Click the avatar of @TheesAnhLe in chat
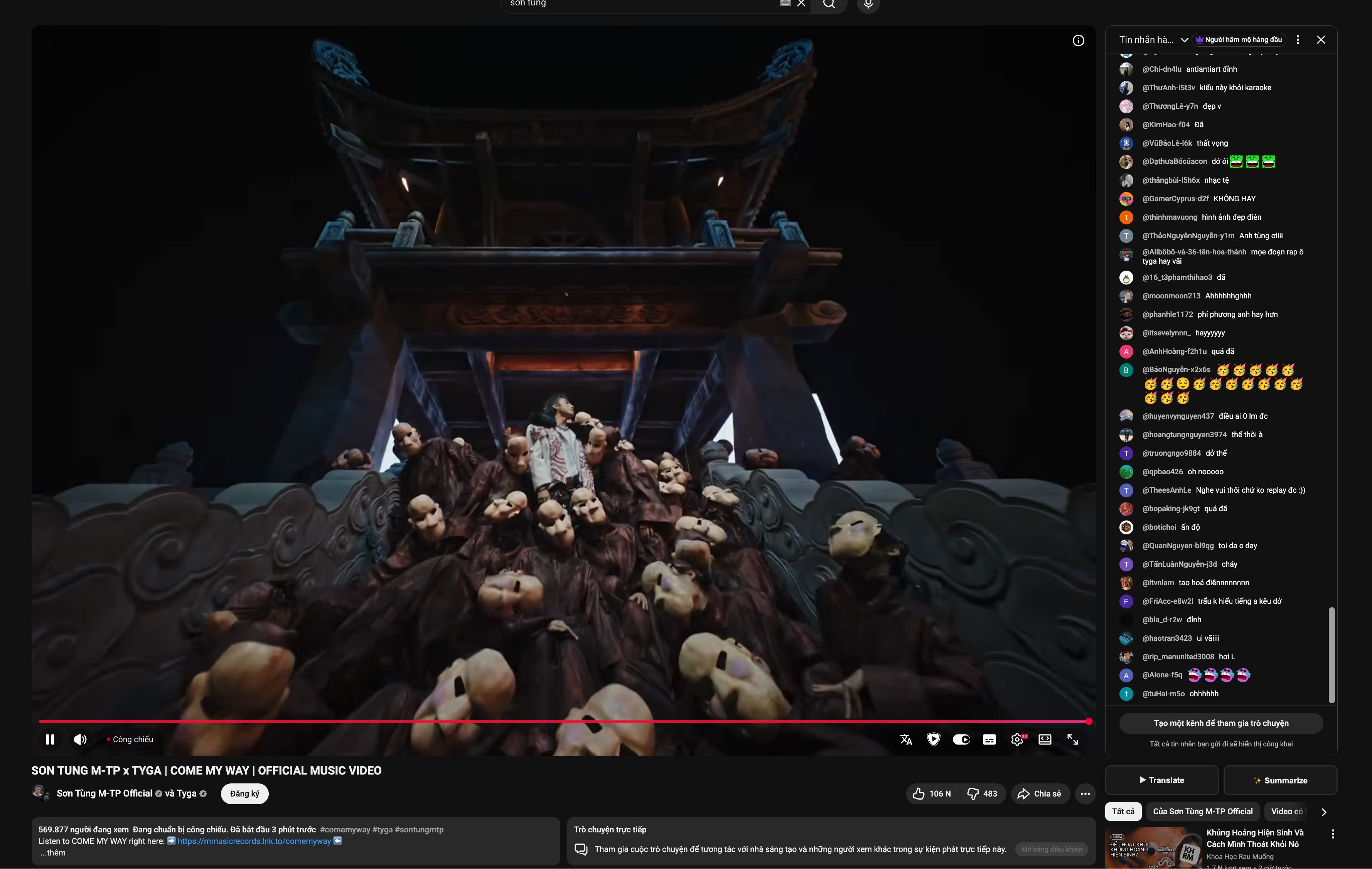The width and height of the screenshot is (1372, 869). pos(1126,490)
